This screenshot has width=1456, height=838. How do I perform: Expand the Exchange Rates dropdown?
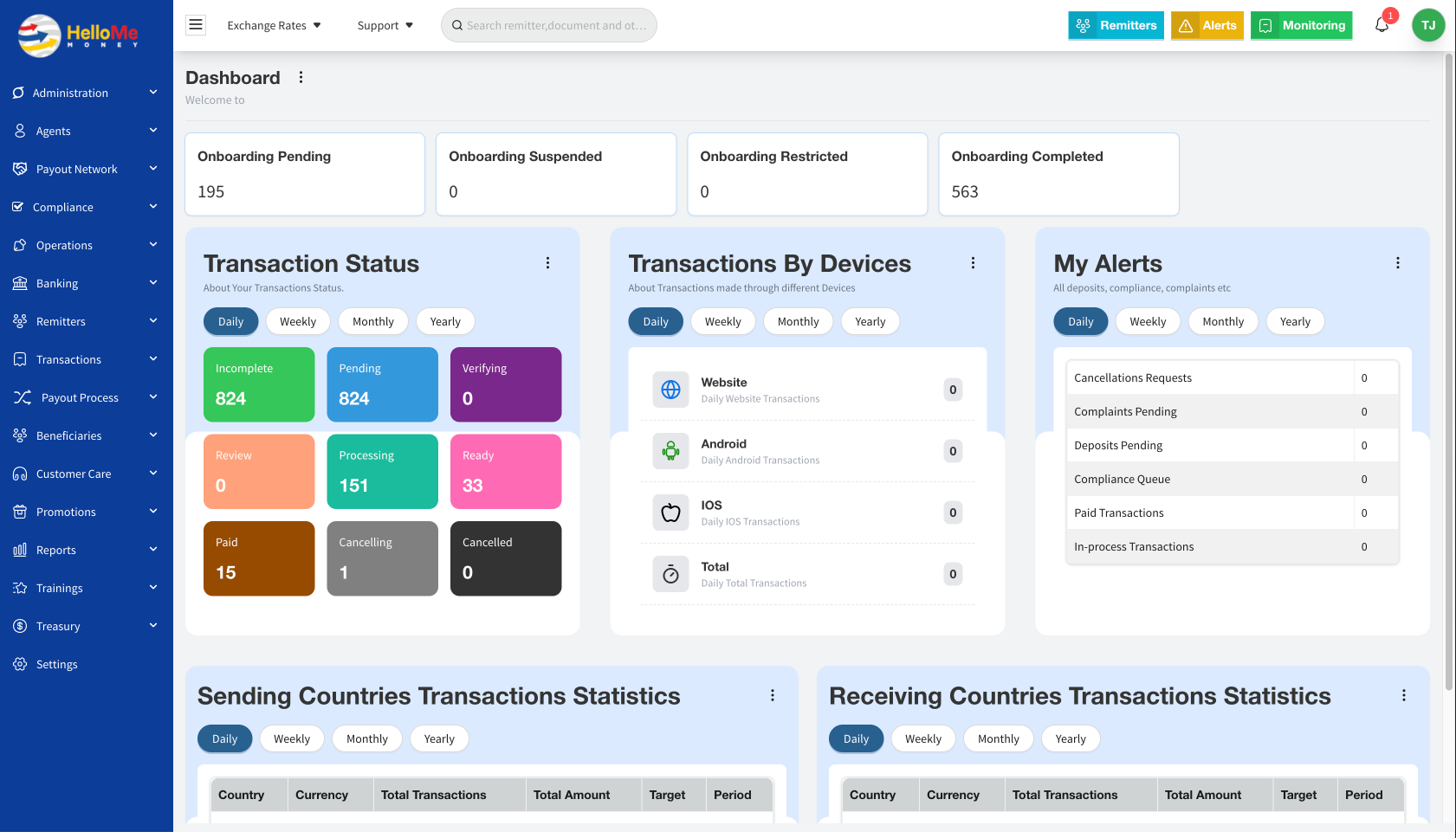pos(273,25)
